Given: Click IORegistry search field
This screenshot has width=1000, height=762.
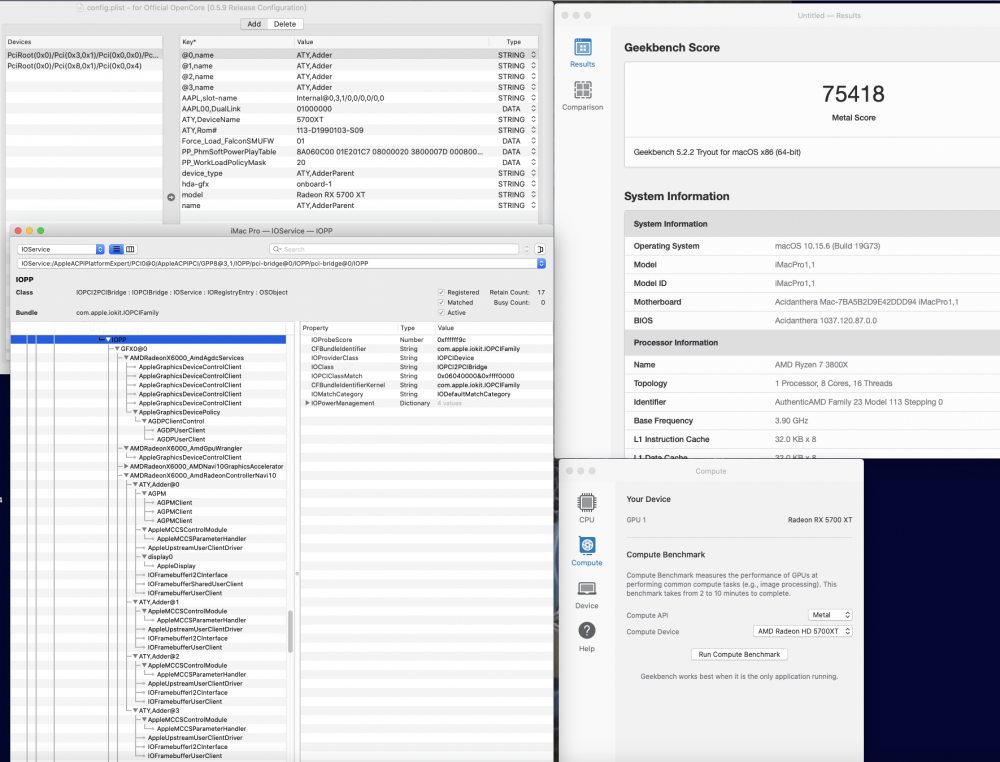Looking at the screenshot, I should (393, 249).
